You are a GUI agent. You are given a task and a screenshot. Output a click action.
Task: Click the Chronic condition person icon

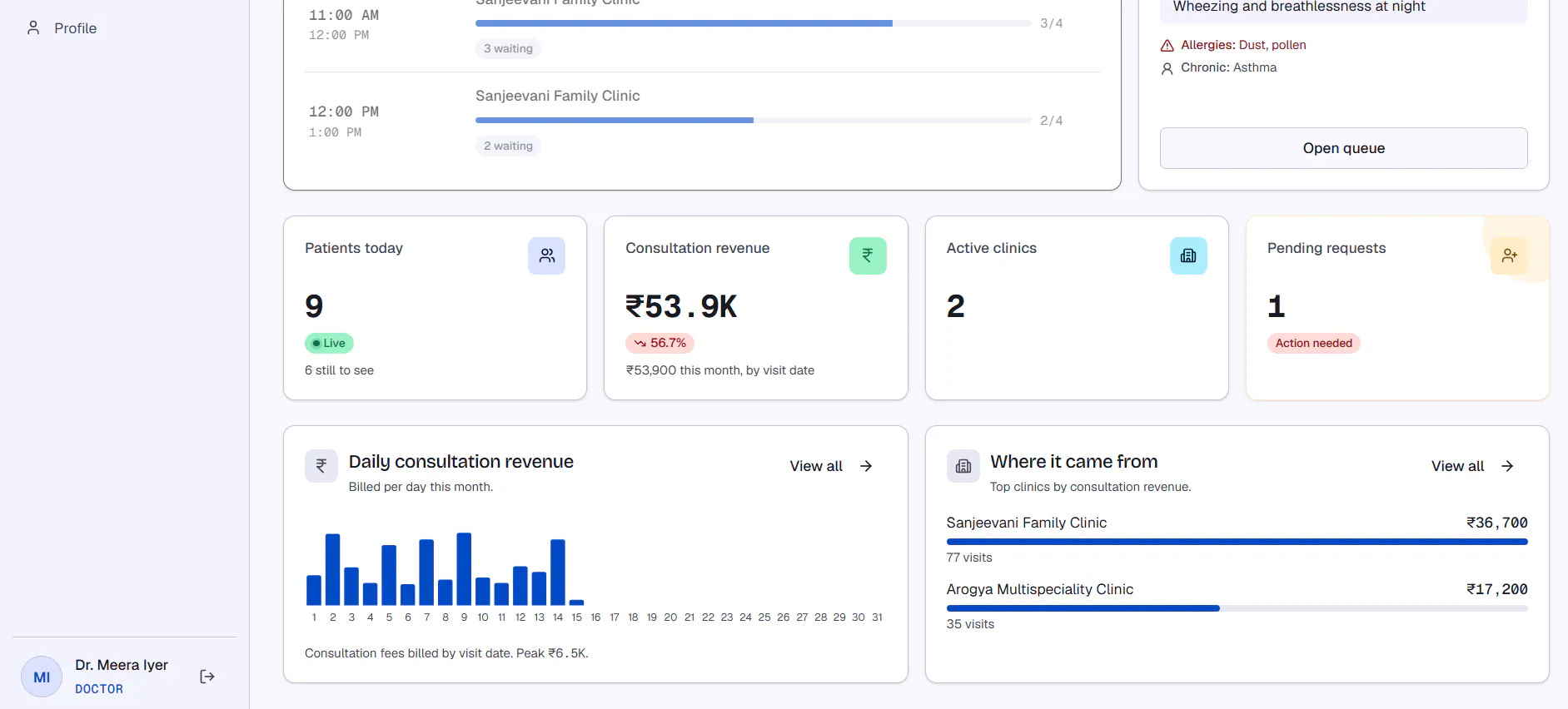point(1167,68)
